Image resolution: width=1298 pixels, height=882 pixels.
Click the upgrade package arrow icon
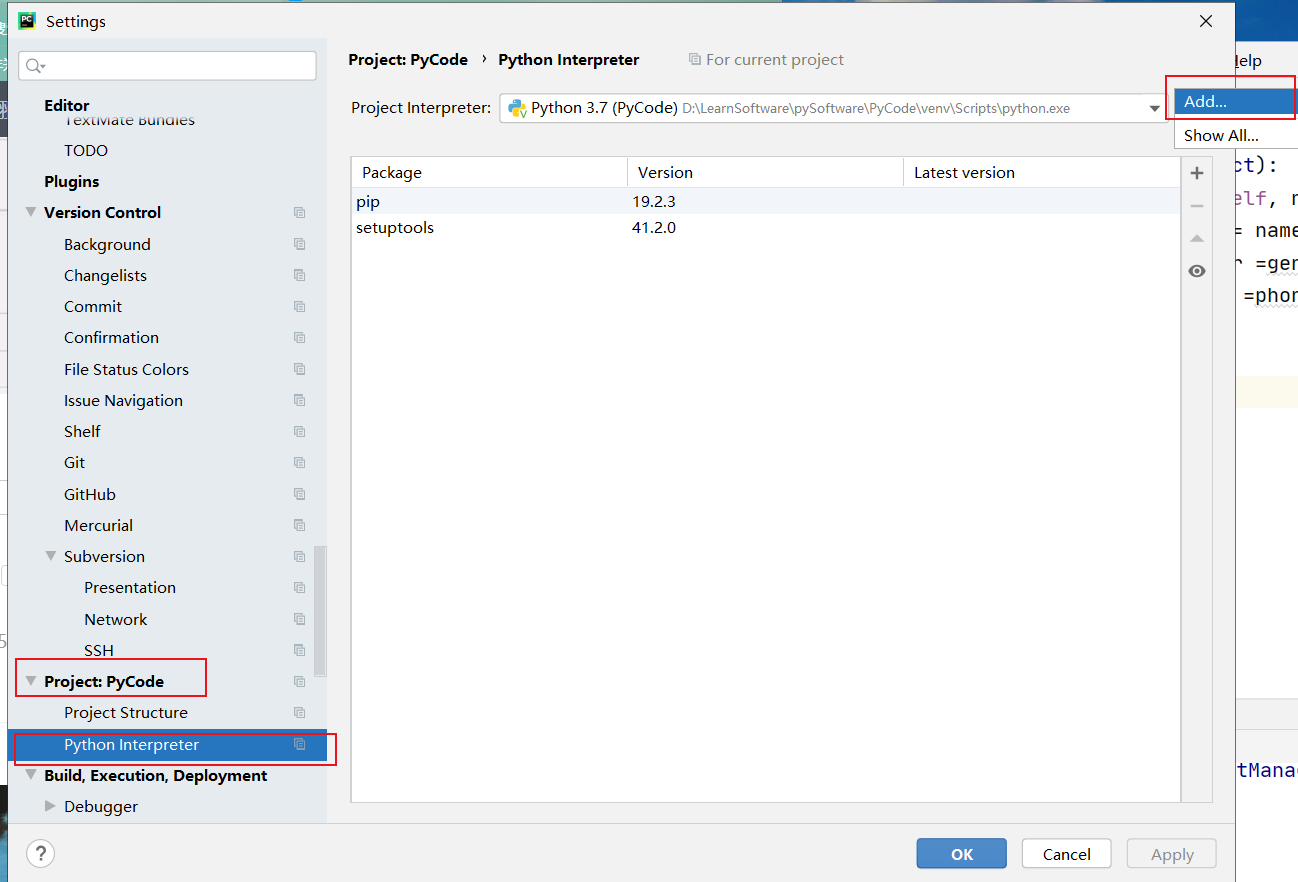click(x=1197, y=239)
